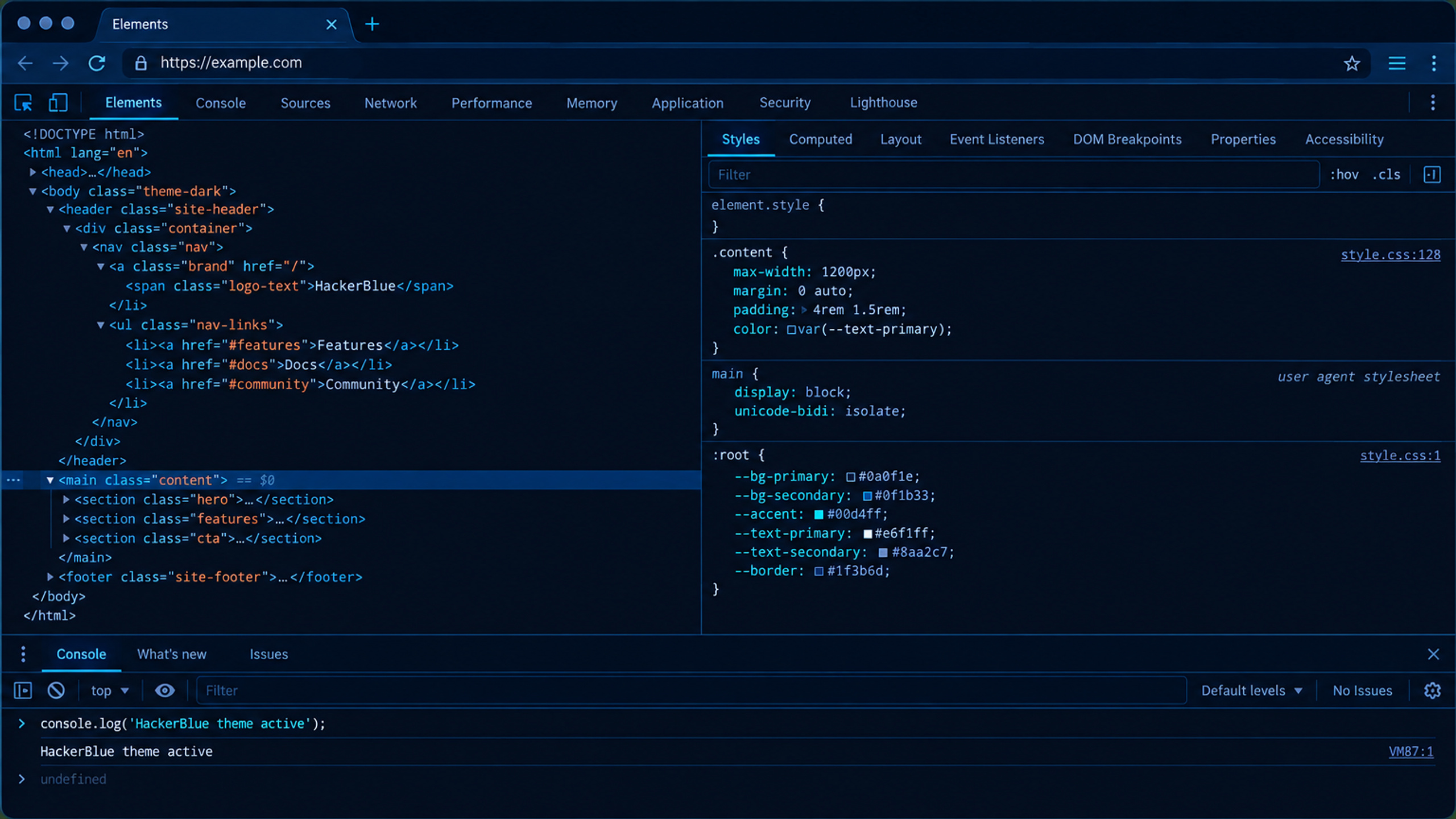Open the drawer kebab menu
Image resolution: width=1456 pixels, height=819 pixels.
coord(23,654)
